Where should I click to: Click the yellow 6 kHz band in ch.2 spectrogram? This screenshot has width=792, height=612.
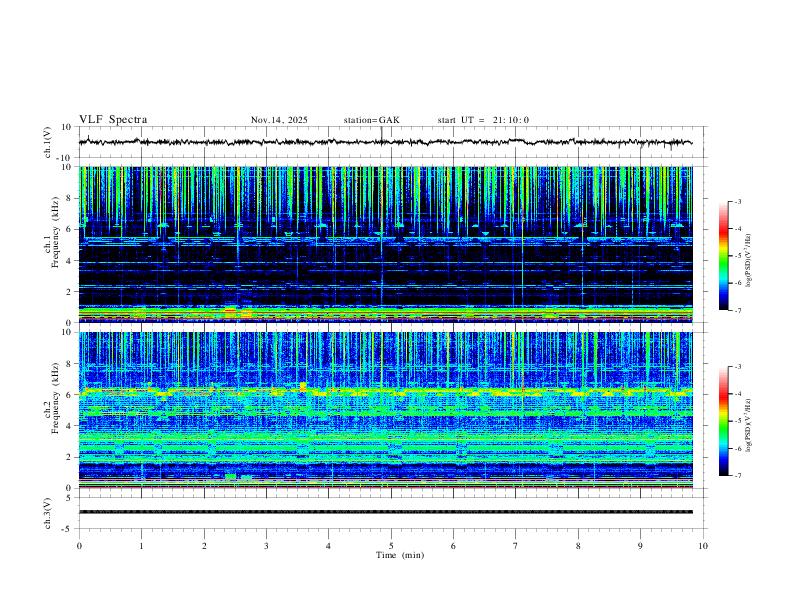pos(385,391)
